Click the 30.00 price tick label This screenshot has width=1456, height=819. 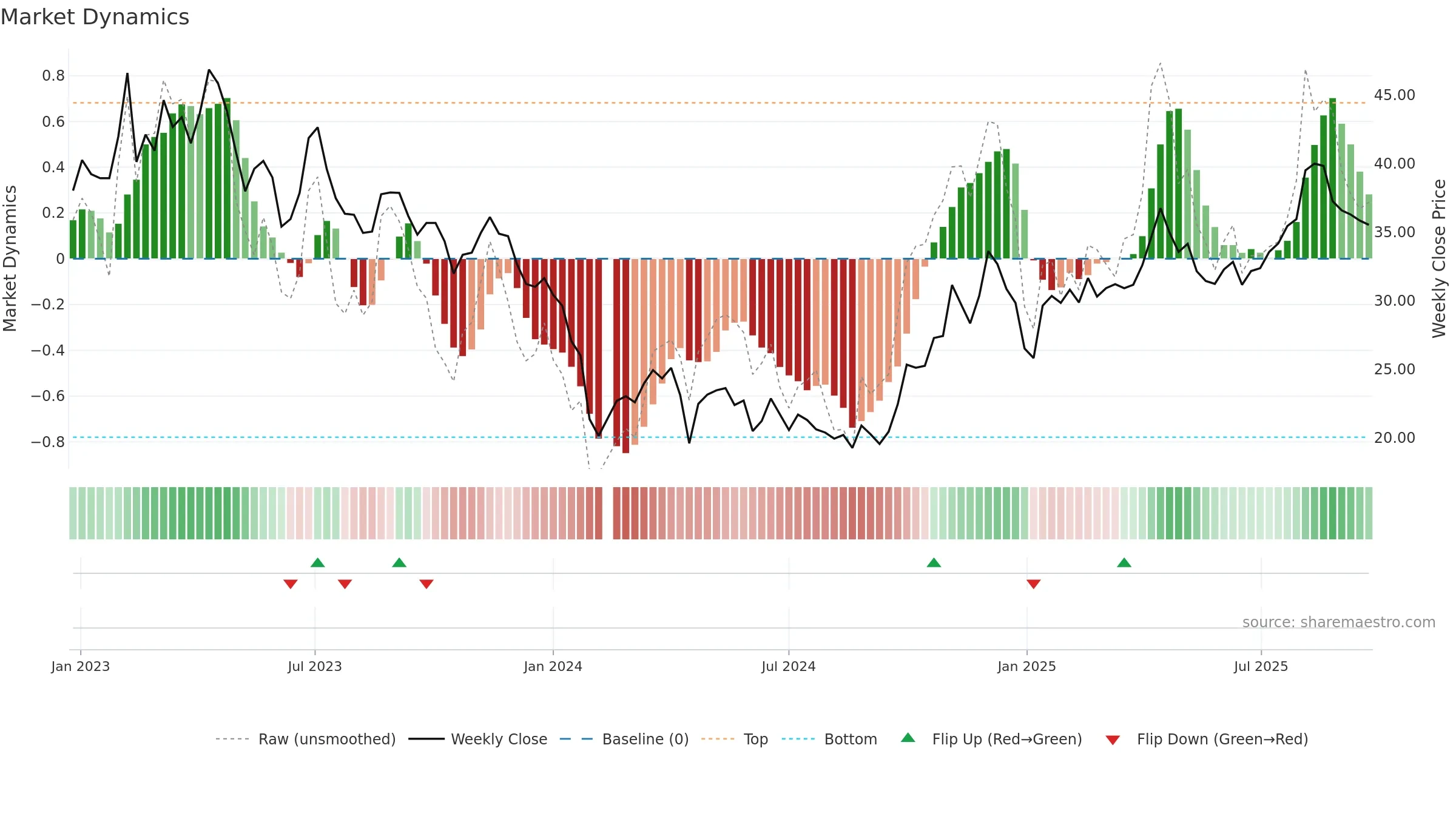tap(1395, 301)
